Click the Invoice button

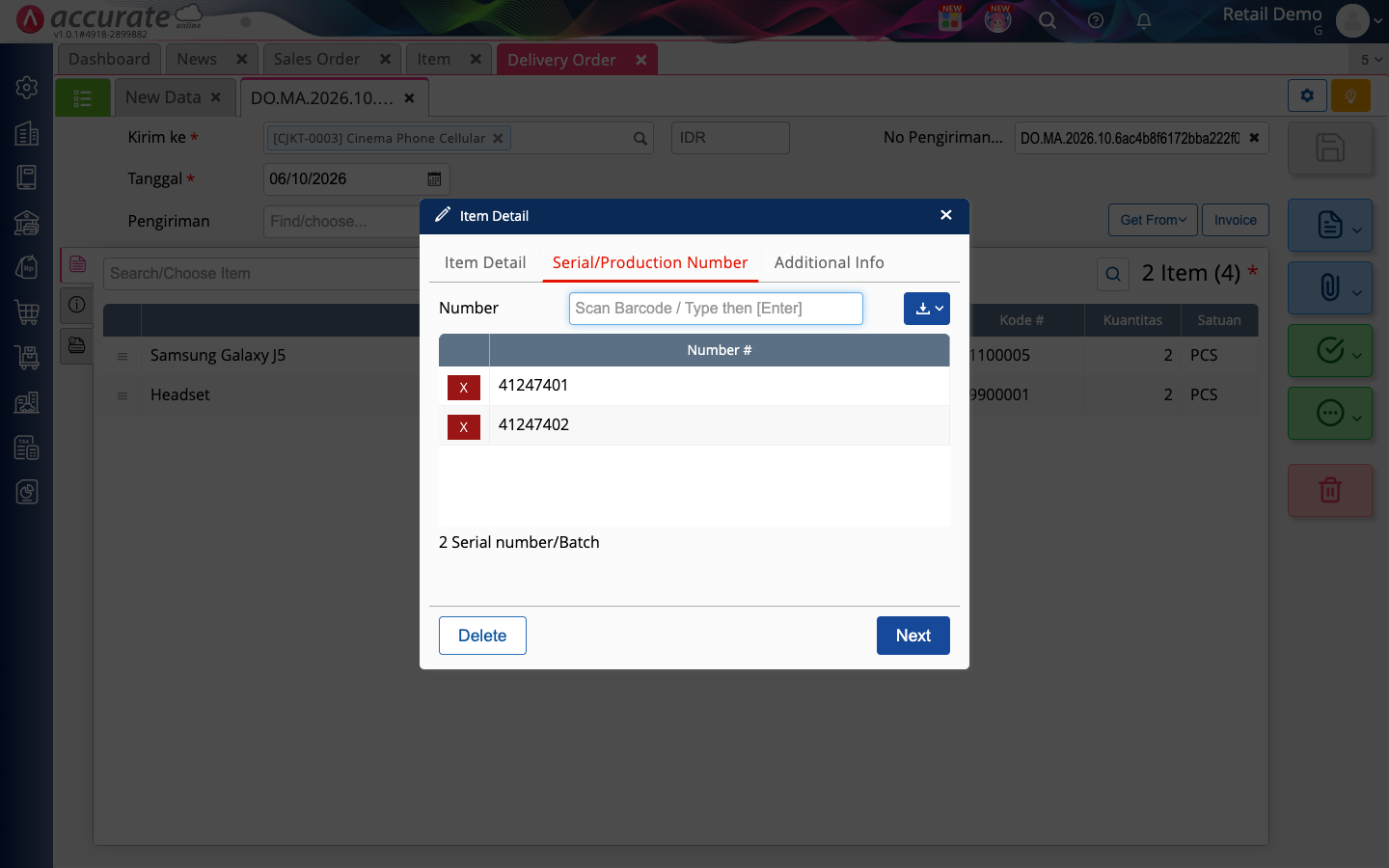point(1236,220)
